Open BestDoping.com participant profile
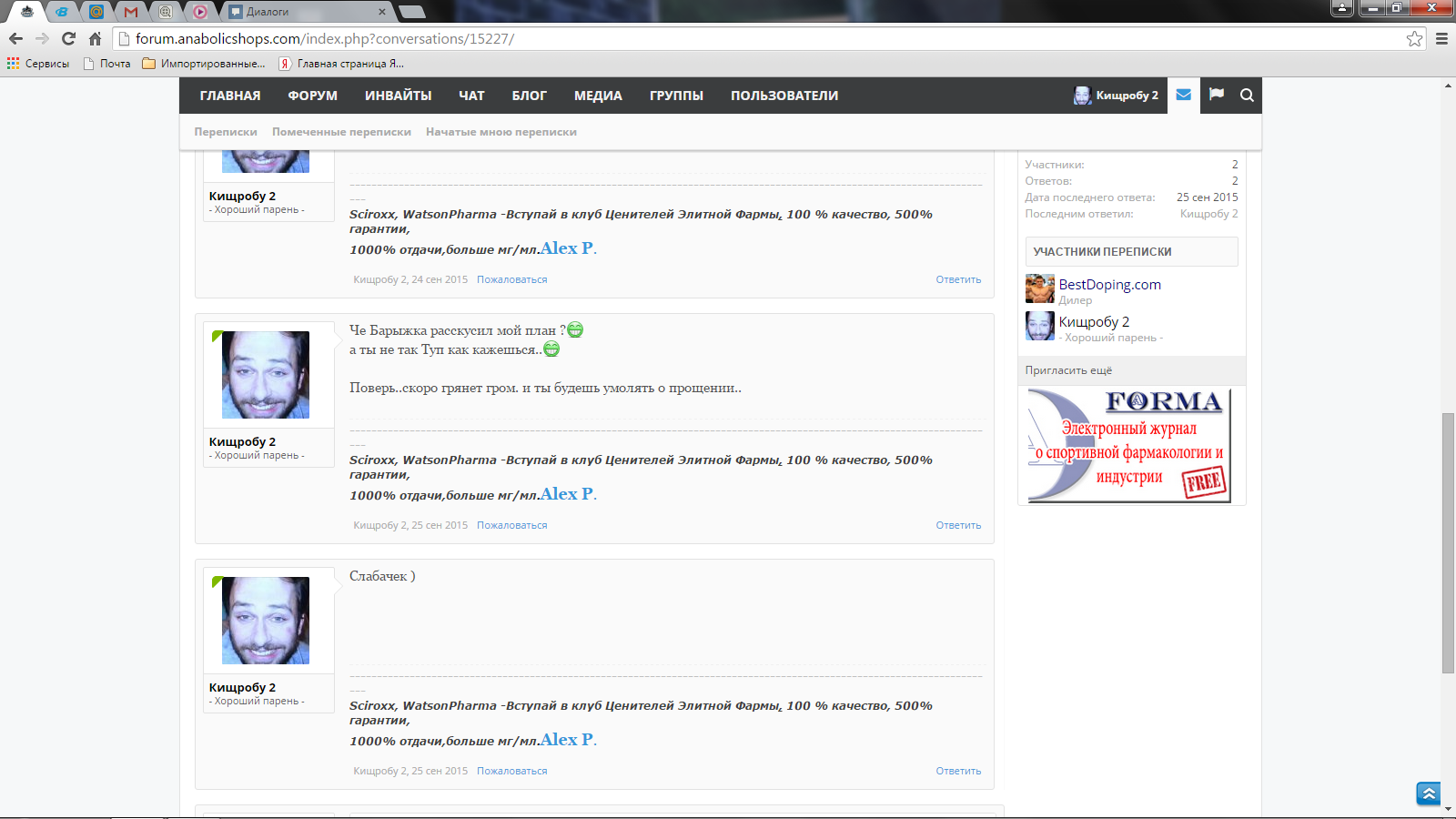Viewport: 1456px width, 819px height. point(1109,285)
